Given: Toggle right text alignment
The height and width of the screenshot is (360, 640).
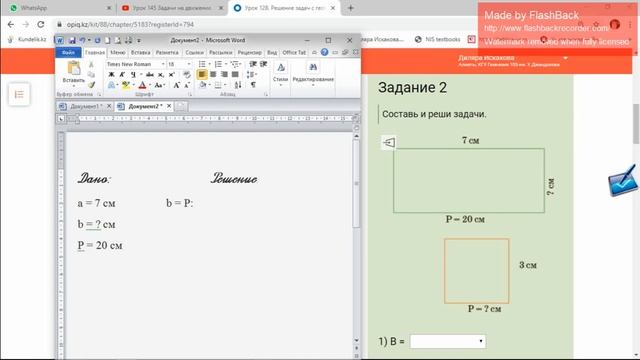Looking at the screenshot, I should pyautogui.click(x=224, y=74).
